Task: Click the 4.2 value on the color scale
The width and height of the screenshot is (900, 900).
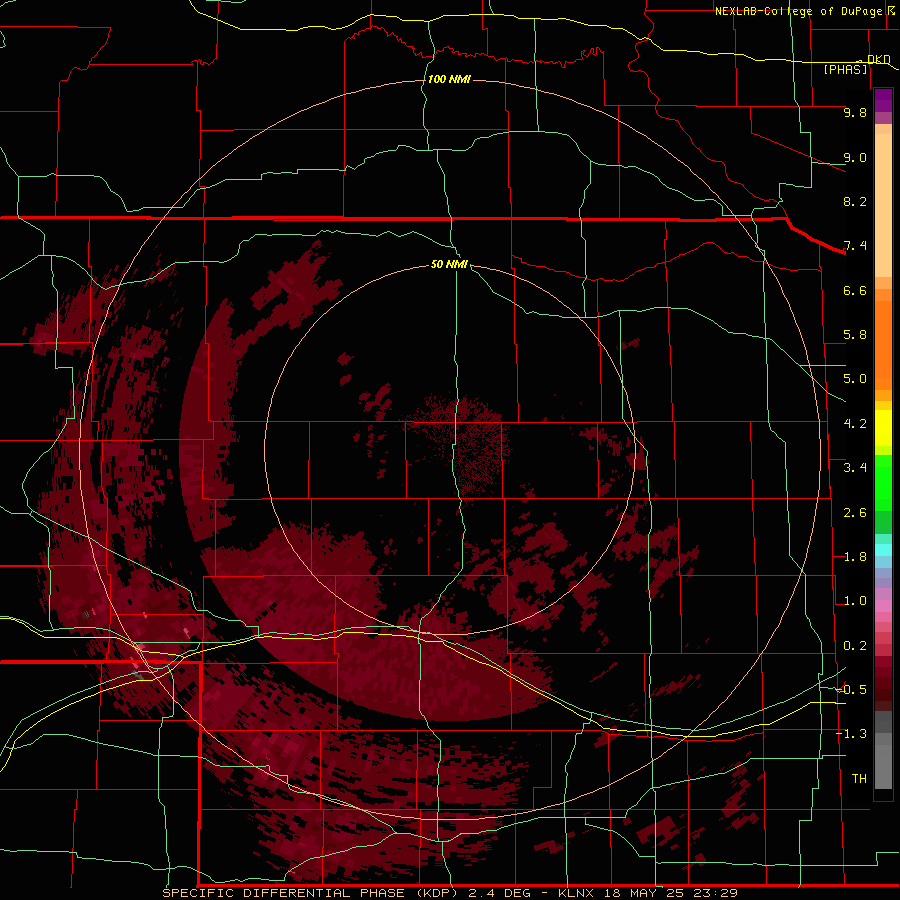Action: (855, 424)
